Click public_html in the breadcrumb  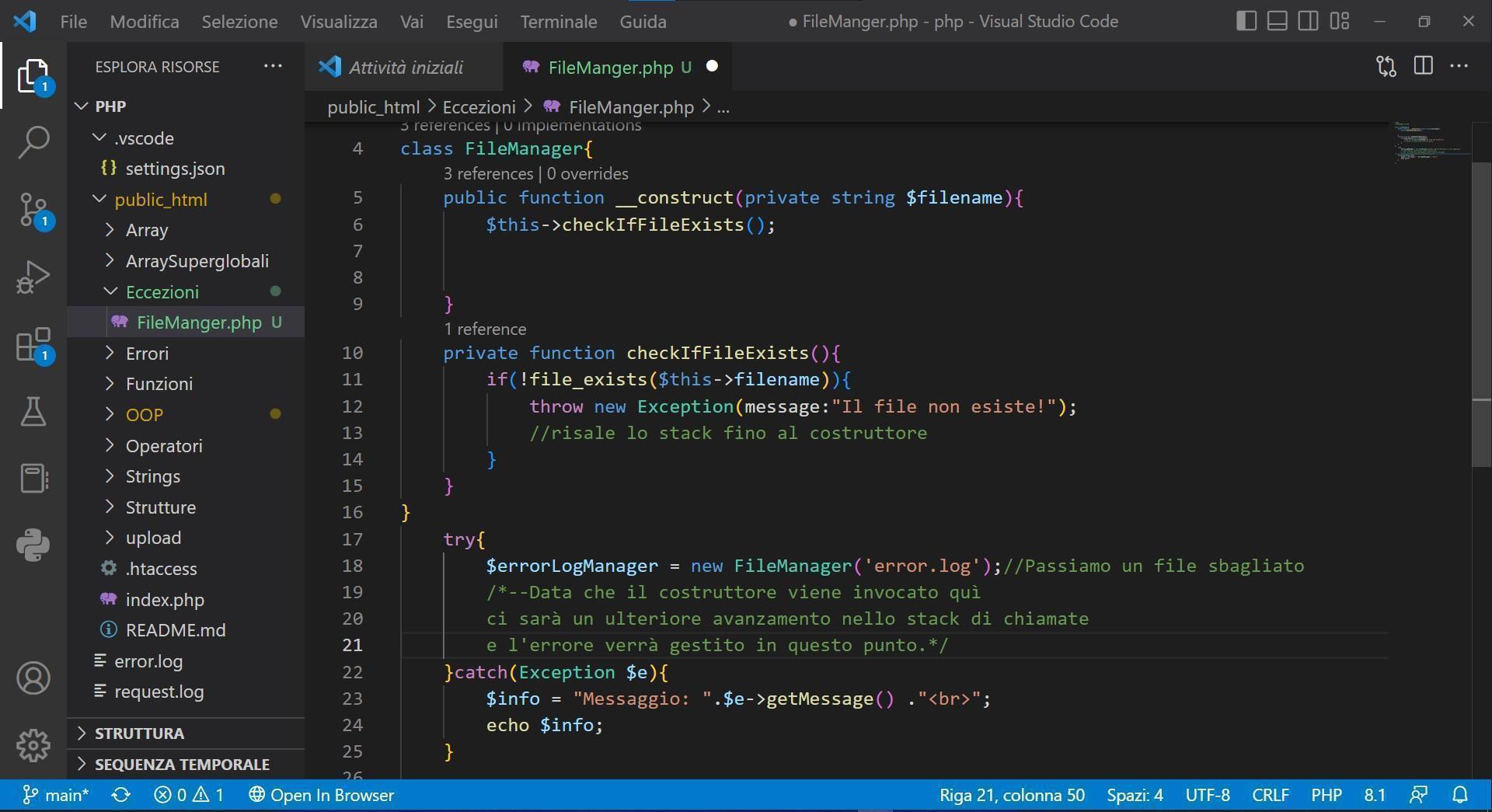tap(373, 107)
